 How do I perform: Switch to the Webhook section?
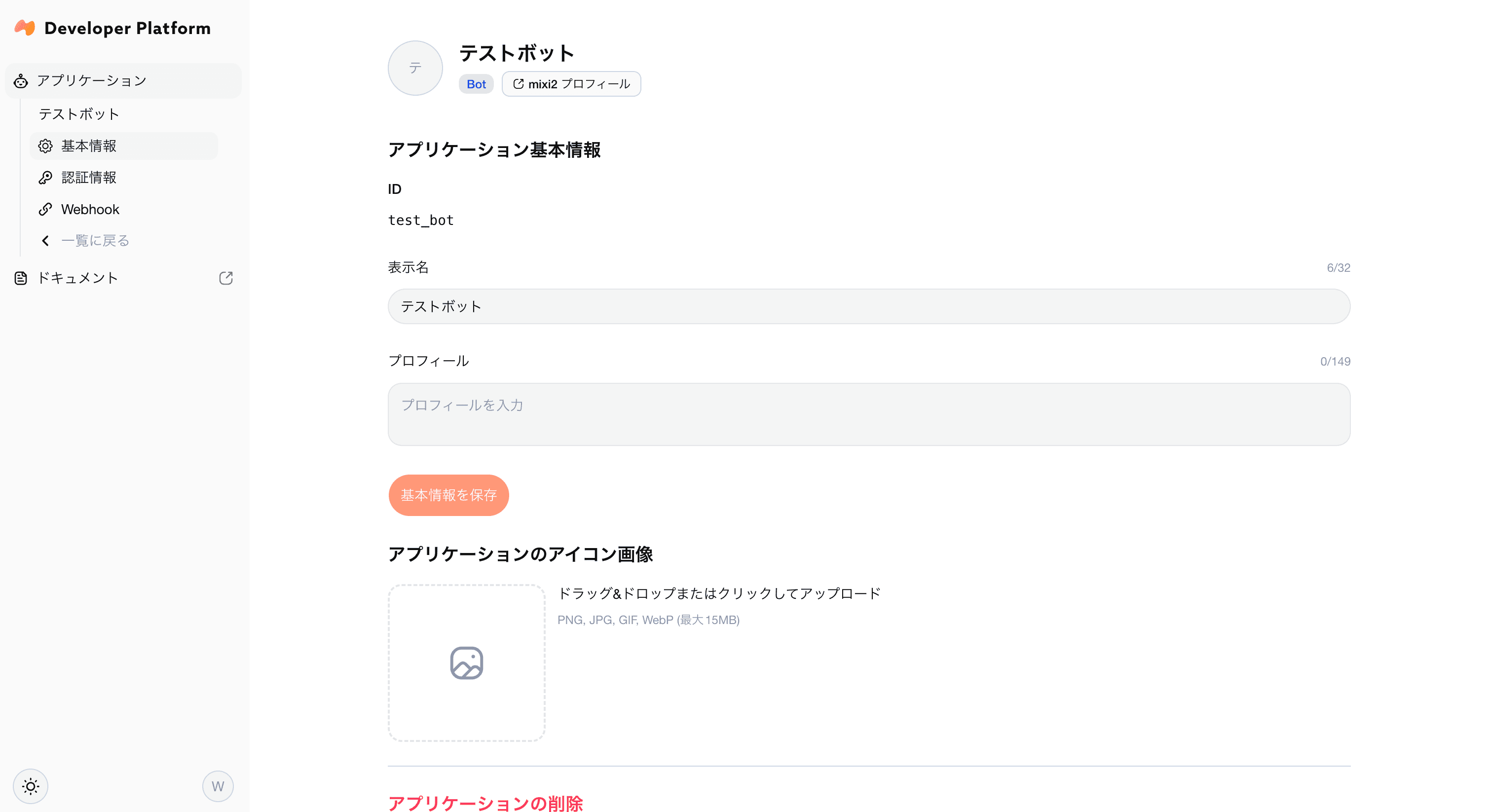point(90,209)
